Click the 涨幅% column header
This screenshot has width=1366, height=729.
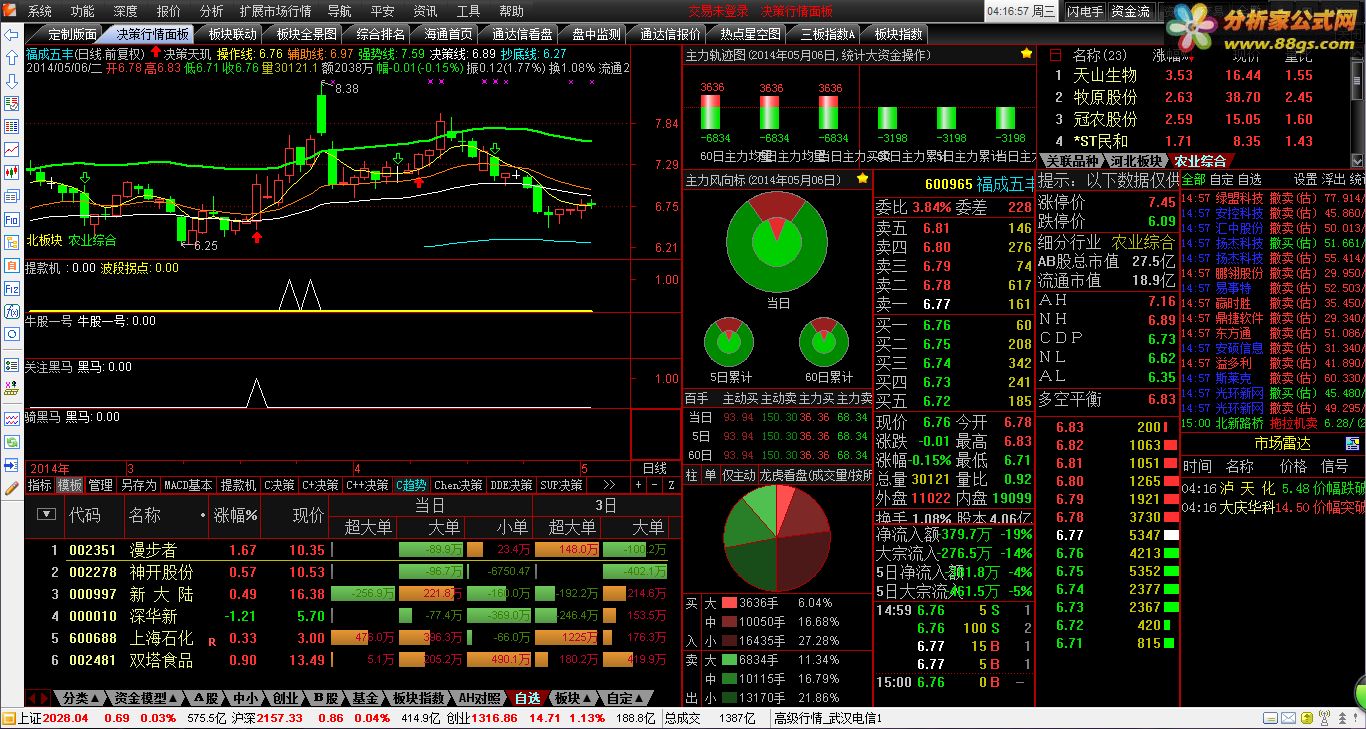235,516
